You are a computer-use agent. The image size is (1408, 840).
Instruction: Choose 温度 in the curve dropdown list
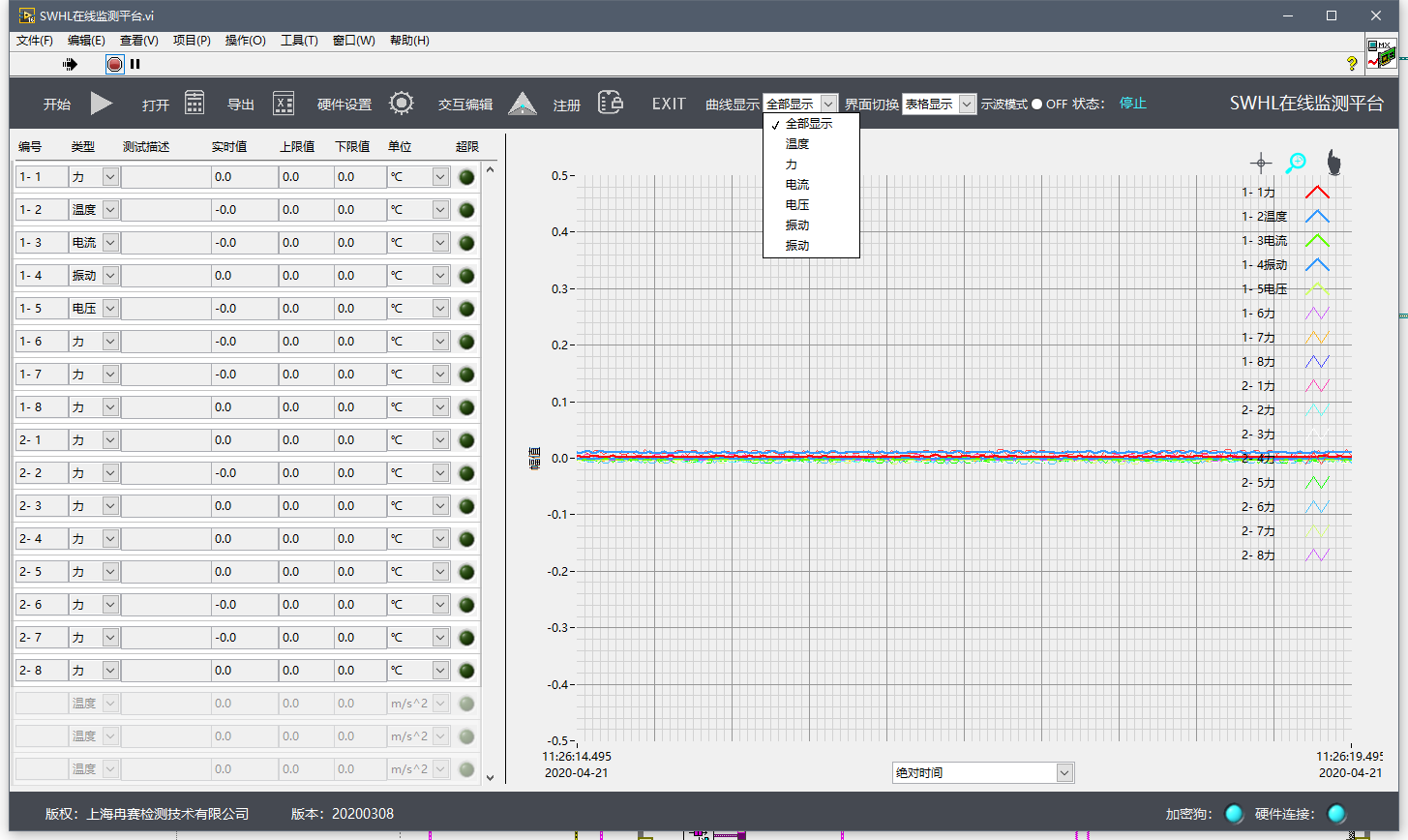[811, 144]
